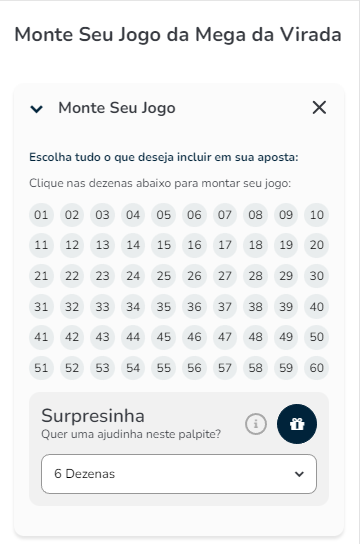Pick number 25 for the bet
Viewport: 360px width, 544px height.
tap(164, 276)
